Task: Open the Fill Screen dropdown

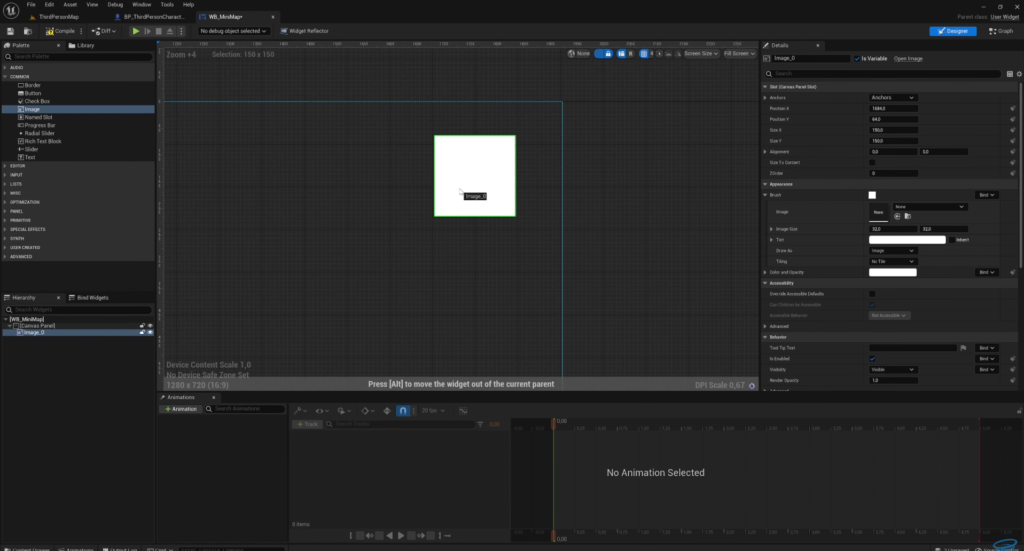Action: (x=739, y=54)
